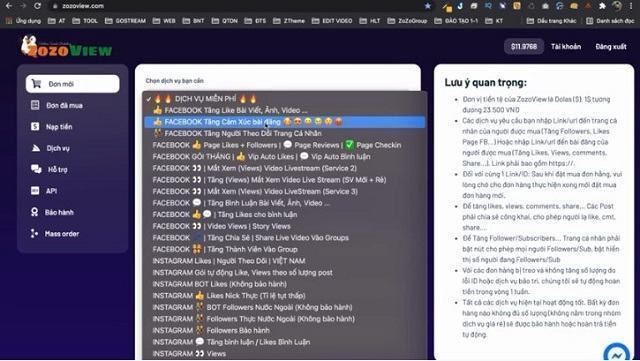Click the browser forward arrow
This screenshot has height=361, width=640.
(x=23, y=6)
